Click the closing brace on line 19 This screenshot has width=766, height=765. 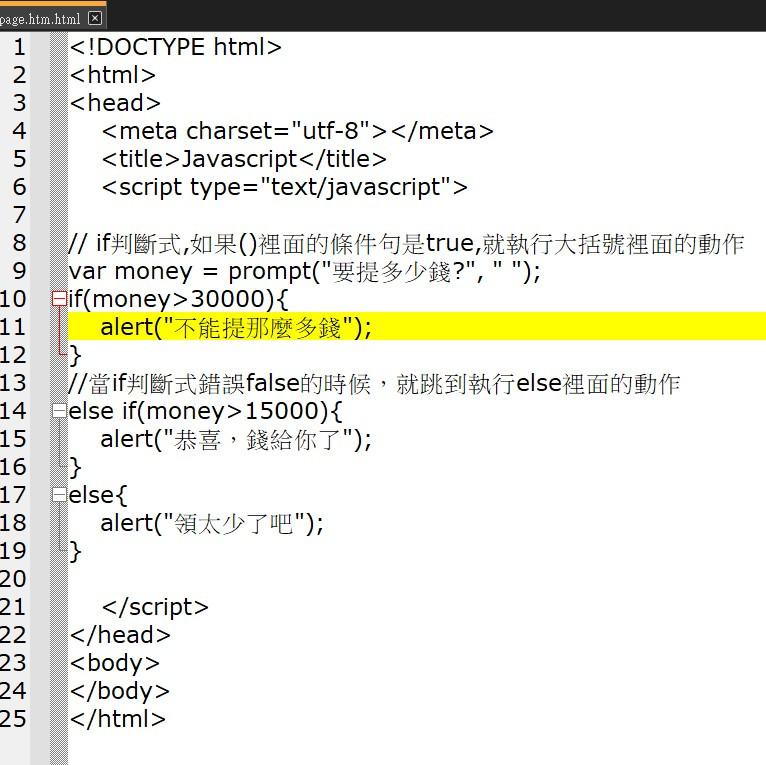[x=75, y=552]
